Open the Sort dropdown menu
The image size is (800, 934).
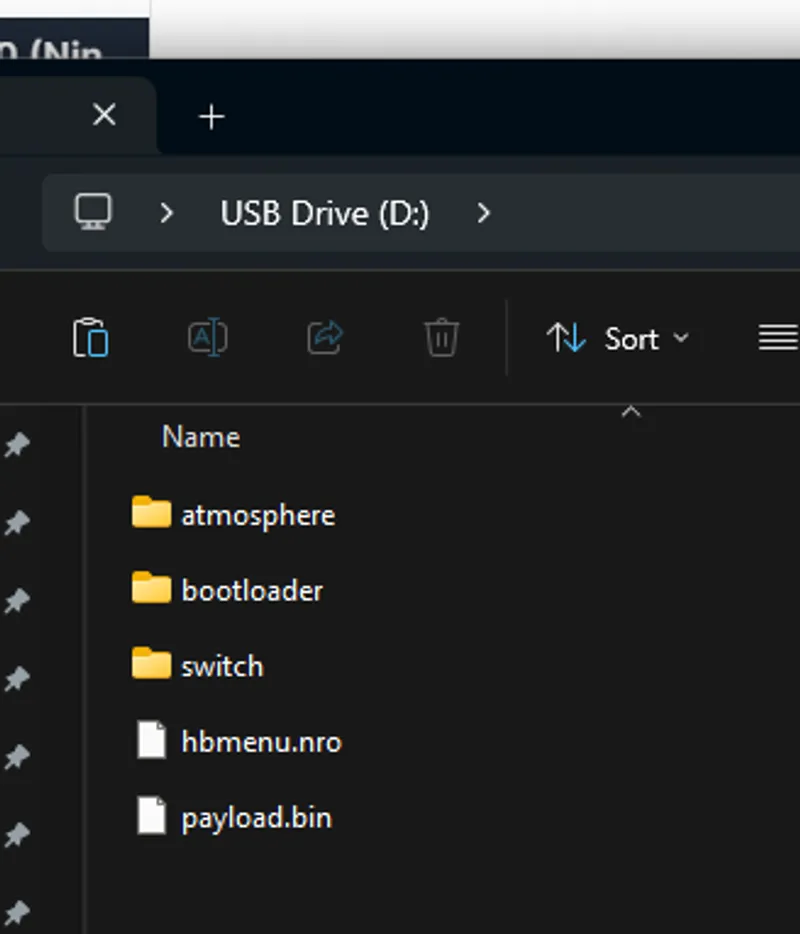tap(618, 339)
